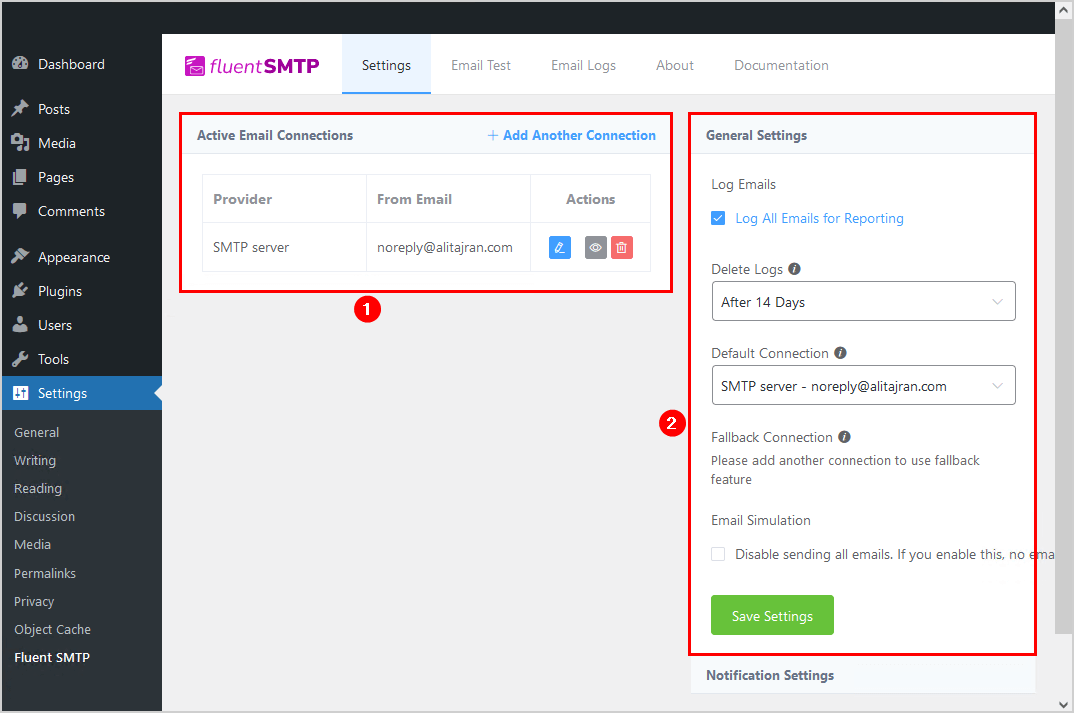
Task: Switch to the Settings tab
Action: 386,65
